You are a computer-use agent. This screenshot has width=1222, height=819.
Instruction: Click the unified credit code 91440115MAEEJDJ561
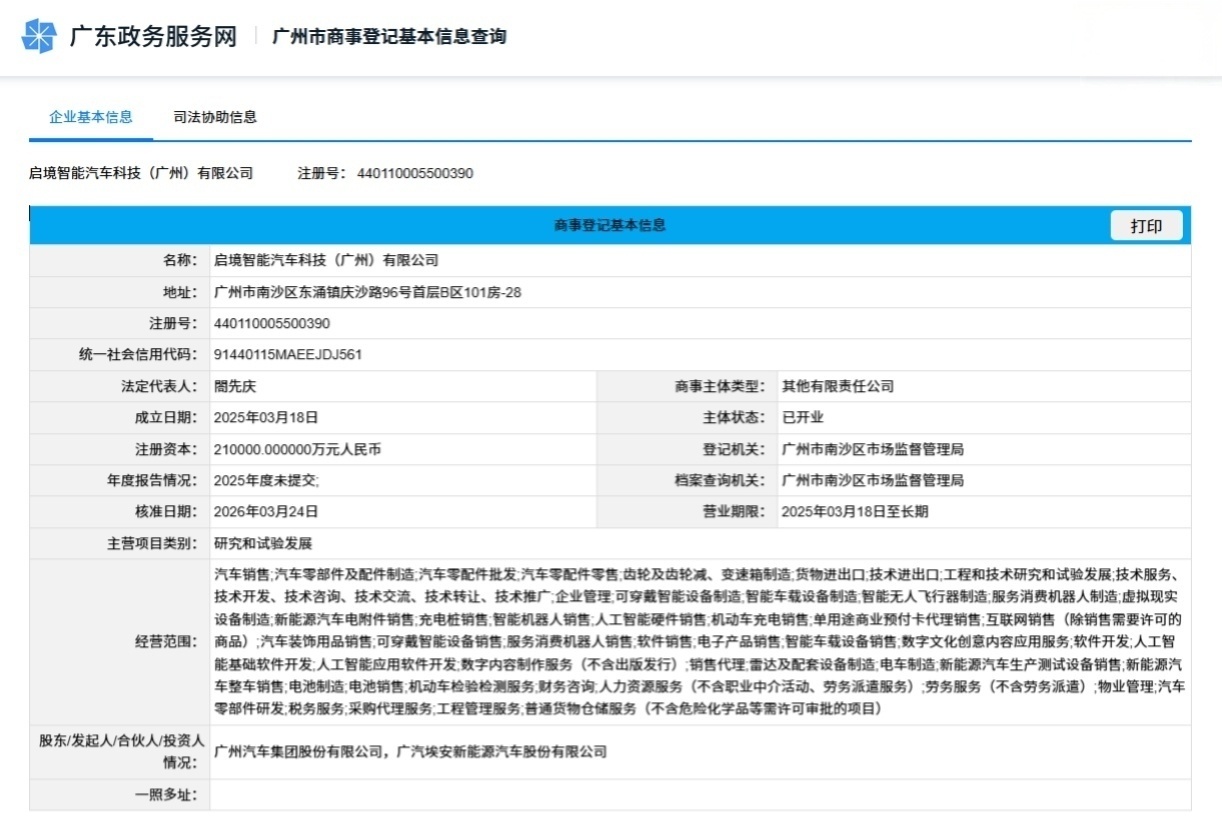pyautogui.click(x=288, y=354)
